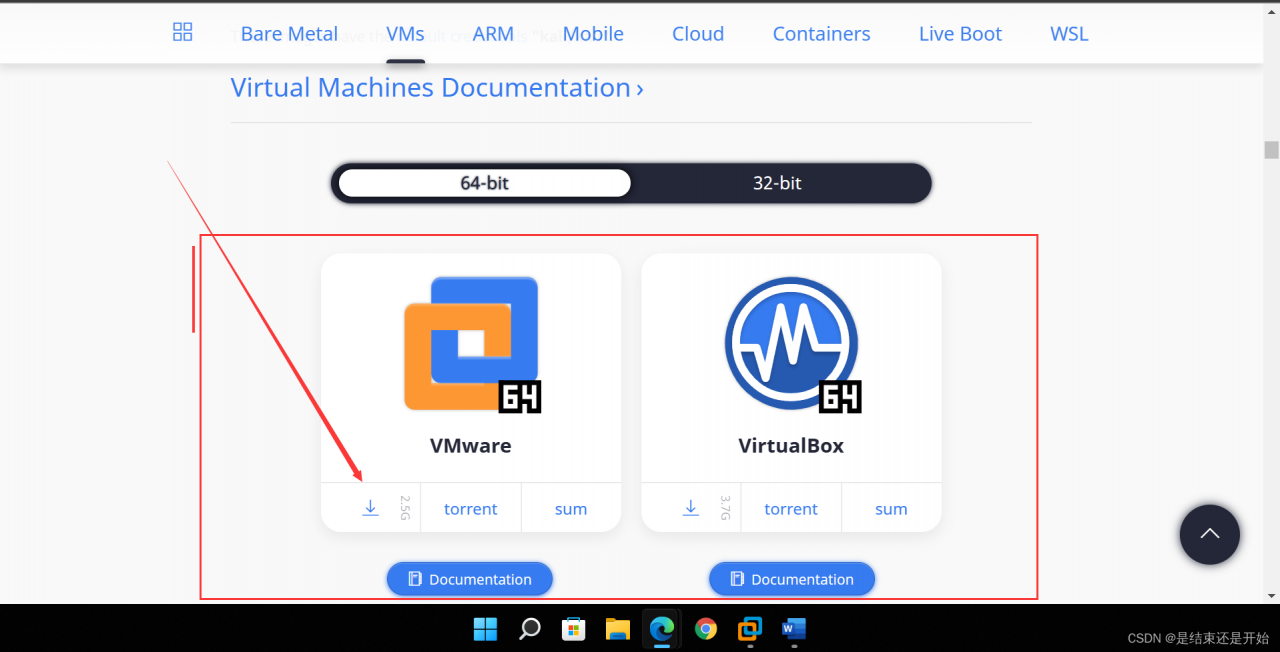
Task: Open the Live Boot tab
Action: 960,34
